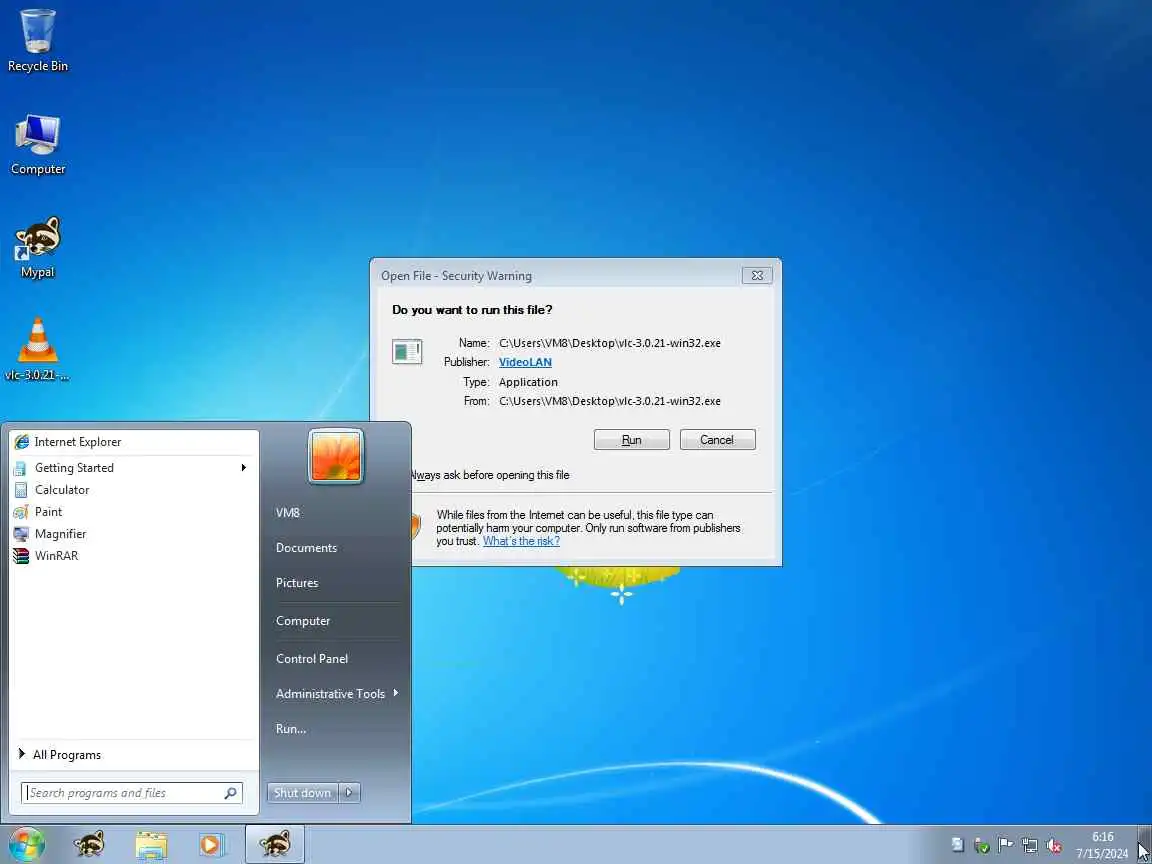Open the Action Center flag tray icon
1152x864 pixels.
[x=1006, y=846]
